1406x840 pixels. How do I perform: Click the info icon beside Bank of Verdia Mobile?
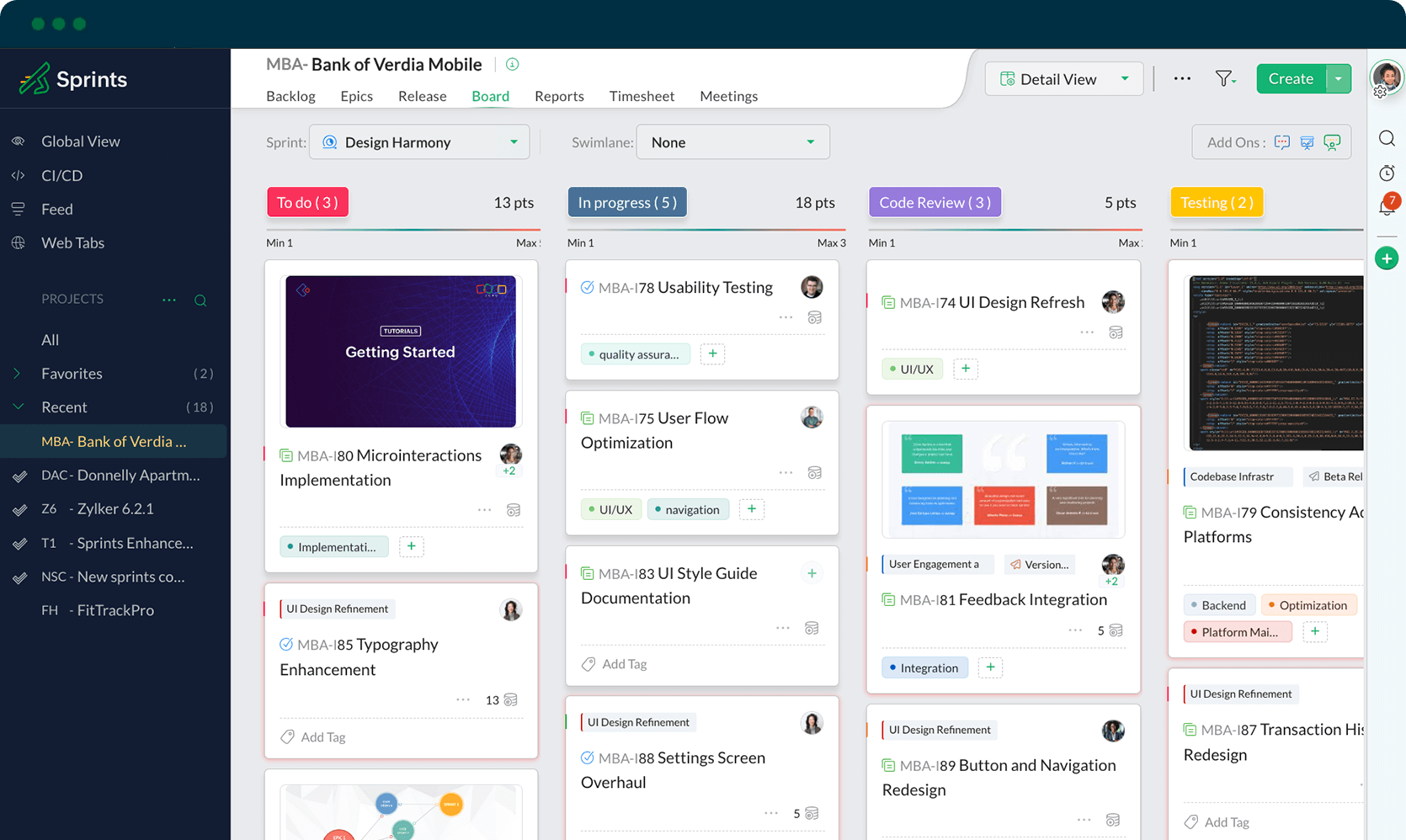tap(512, 64)
